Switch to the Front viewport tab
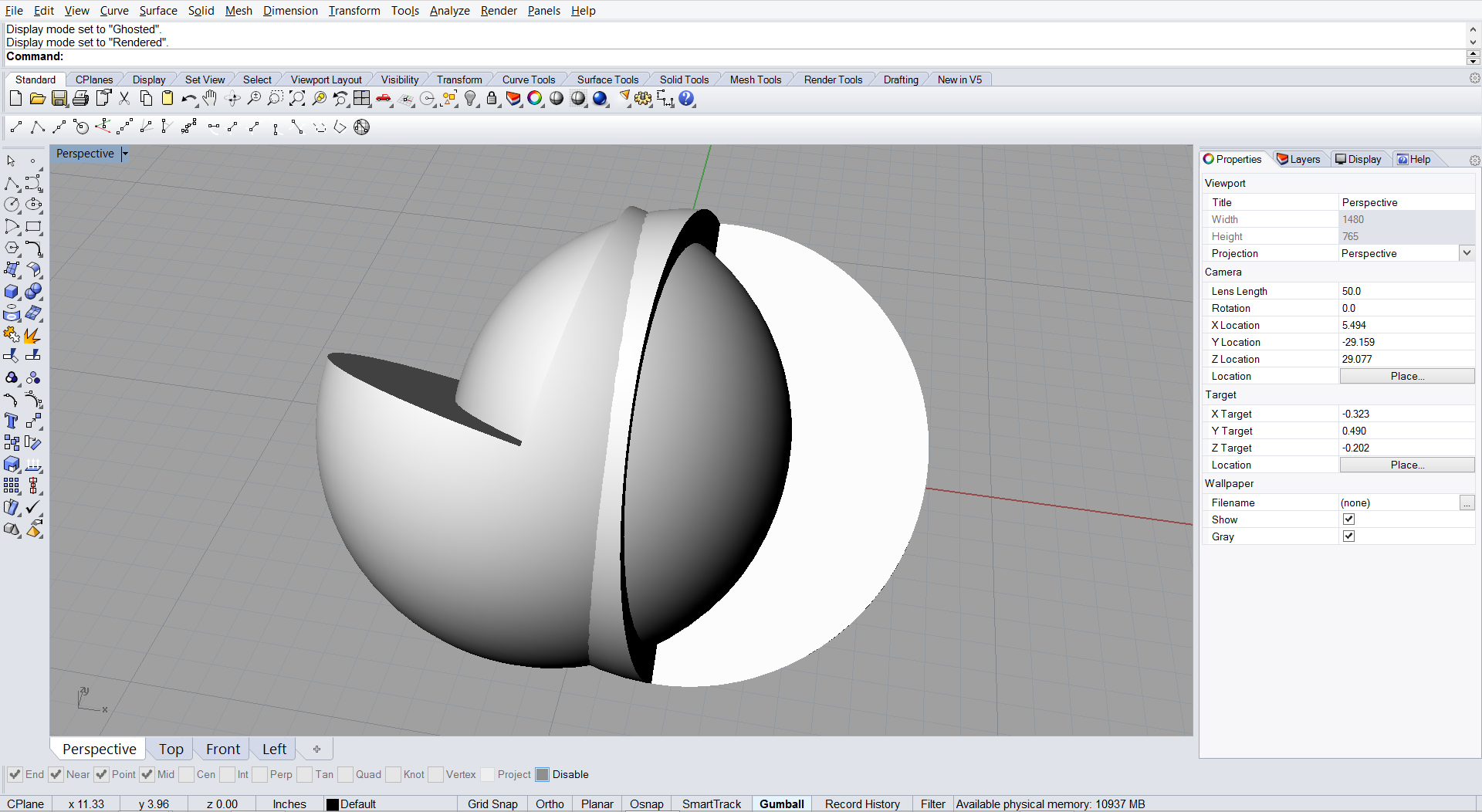 coord(223,749)
